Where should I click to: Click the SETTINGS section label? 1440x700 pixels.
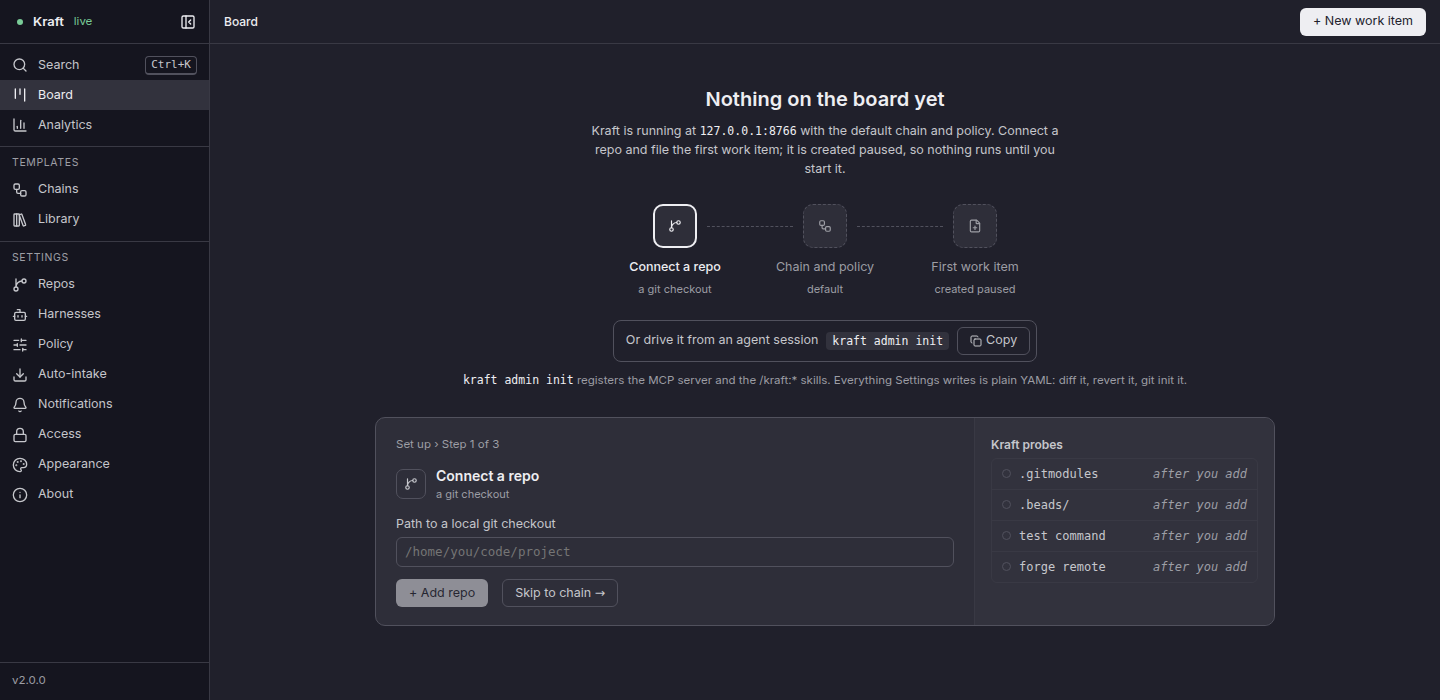[x=40, y=257]
